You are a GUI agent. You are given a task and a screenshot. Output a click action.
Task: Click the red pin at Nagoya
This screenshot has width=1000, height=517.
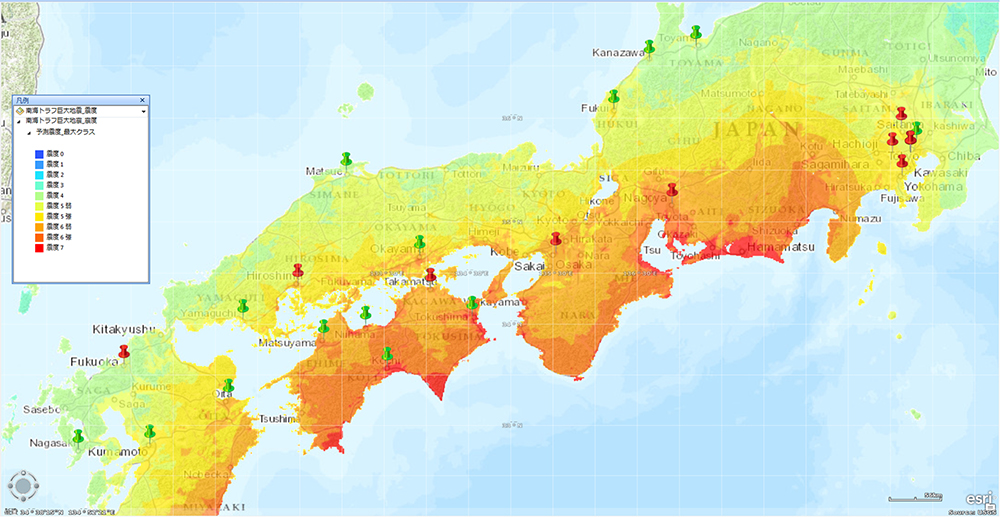pyautogui.click(x=672, y=188)
